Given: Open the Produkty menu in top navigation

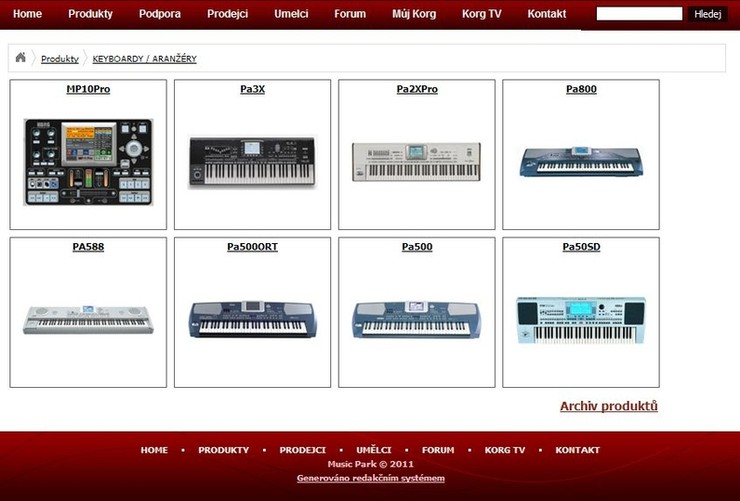Looking at the screenshot, I should point(90,14).
